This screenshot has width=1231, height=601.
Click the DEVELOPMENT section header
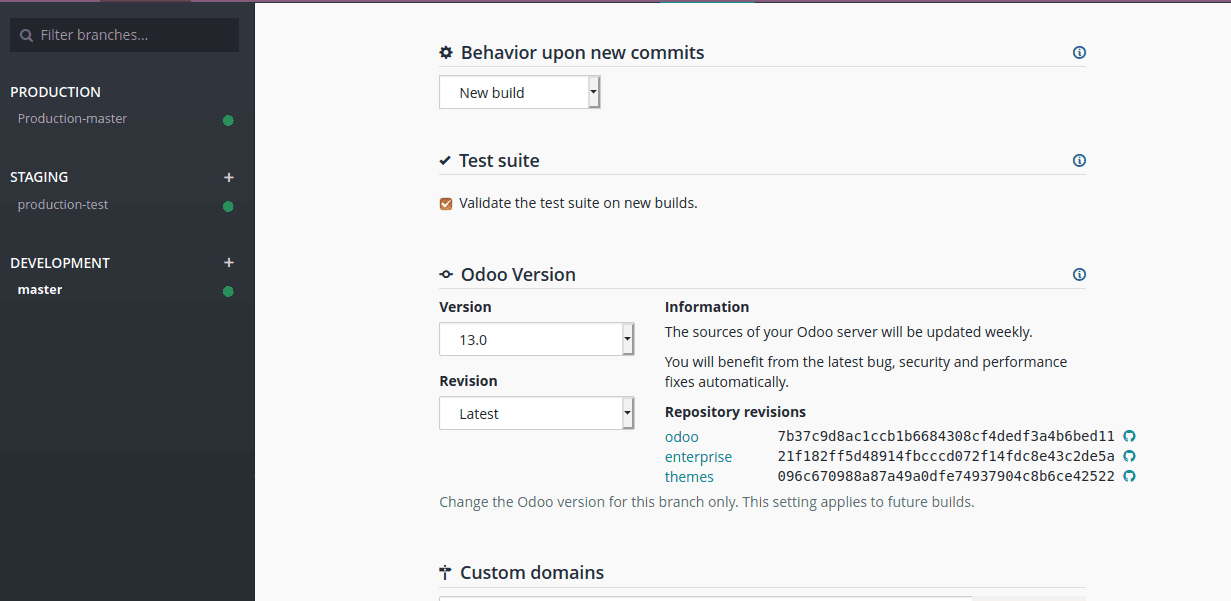pos(60,263)
